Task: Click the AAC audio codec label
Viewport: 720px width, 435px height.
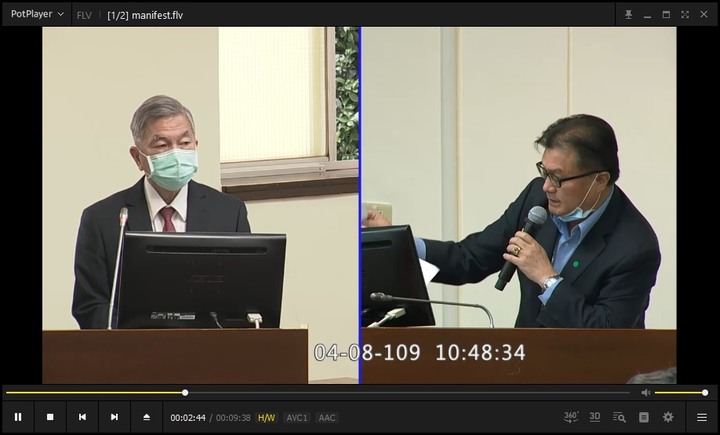Action: (327, 418)
